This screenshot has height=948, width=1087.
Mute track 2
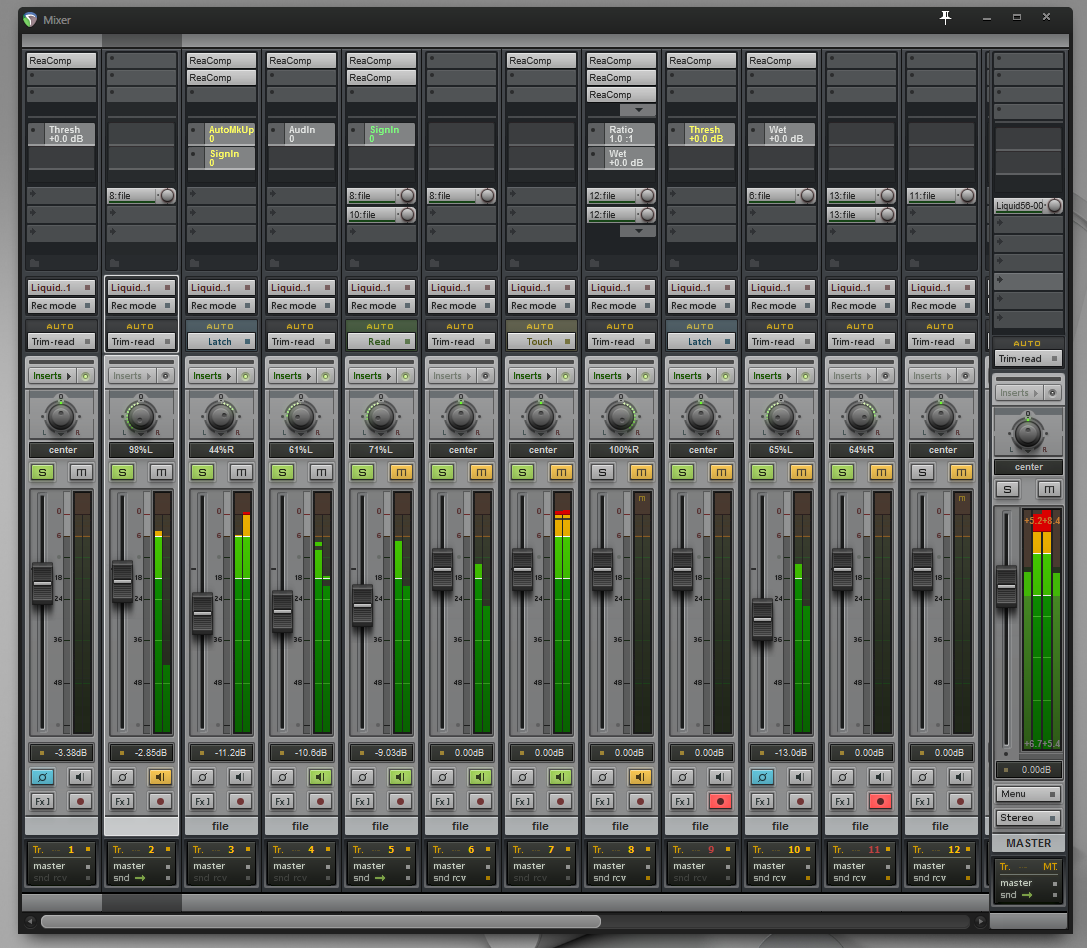pos(161,472)
